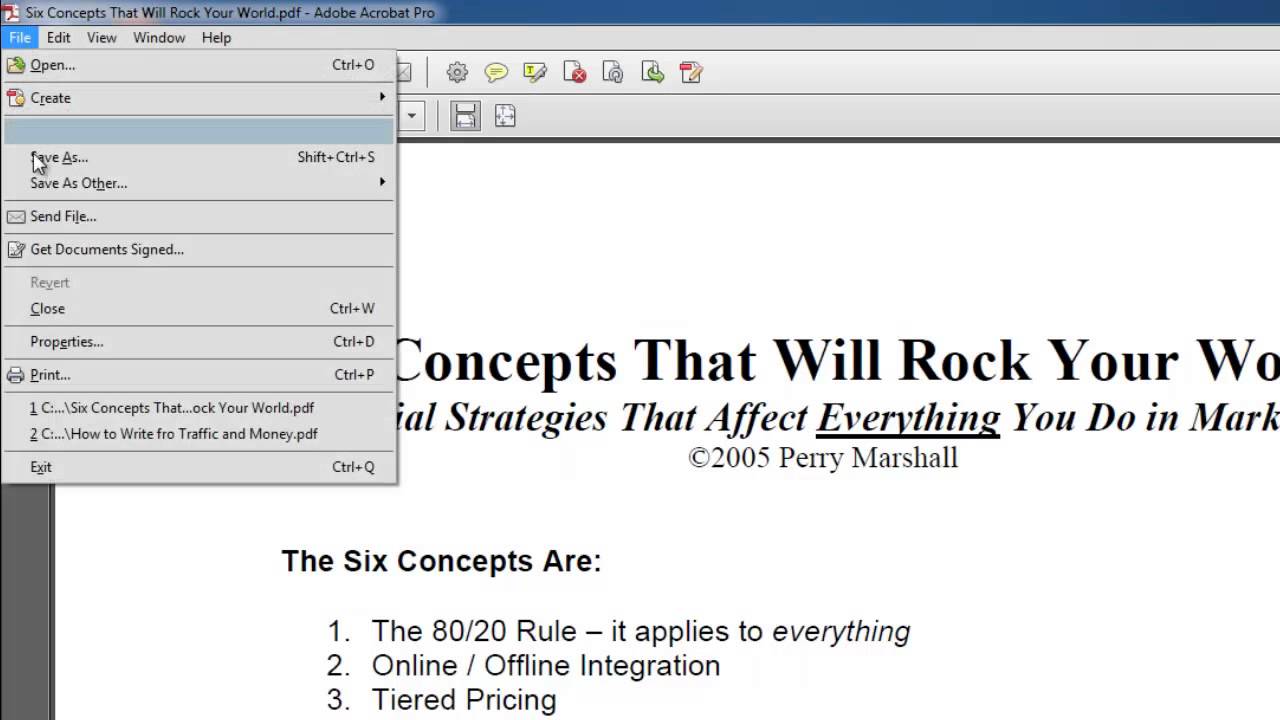Image resolution: width=1280 pixels, height=720 pixels.
Task: Open the zoom level dropdown arrow
Action: click(x=411, y=116)
